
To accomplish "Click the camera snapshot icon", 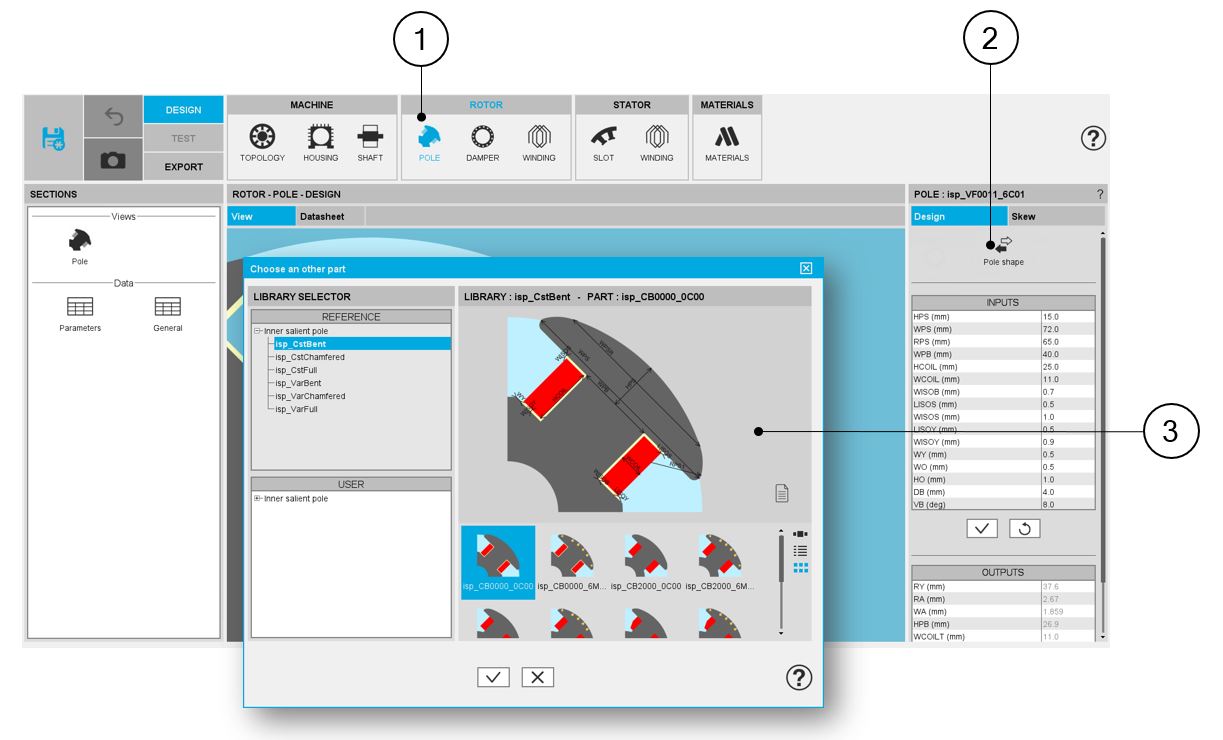I will click(113, 161).
